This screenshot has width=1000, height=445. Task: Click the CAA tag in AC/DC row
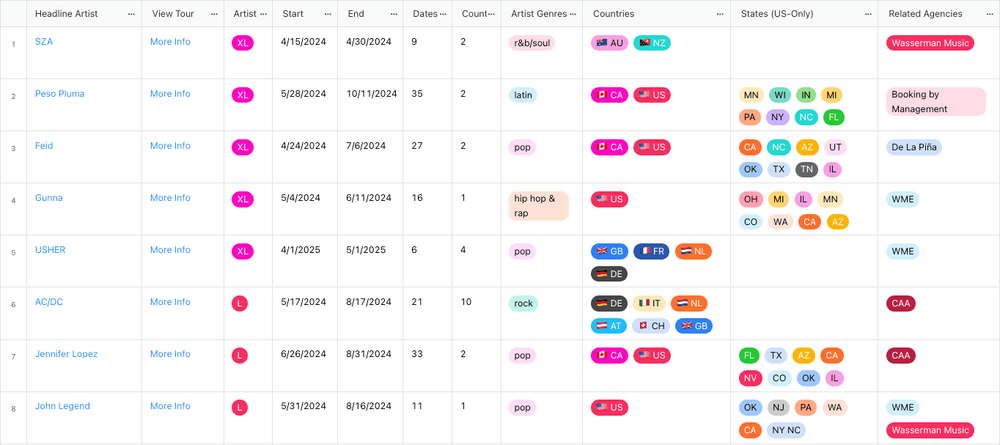pos(901,303)
